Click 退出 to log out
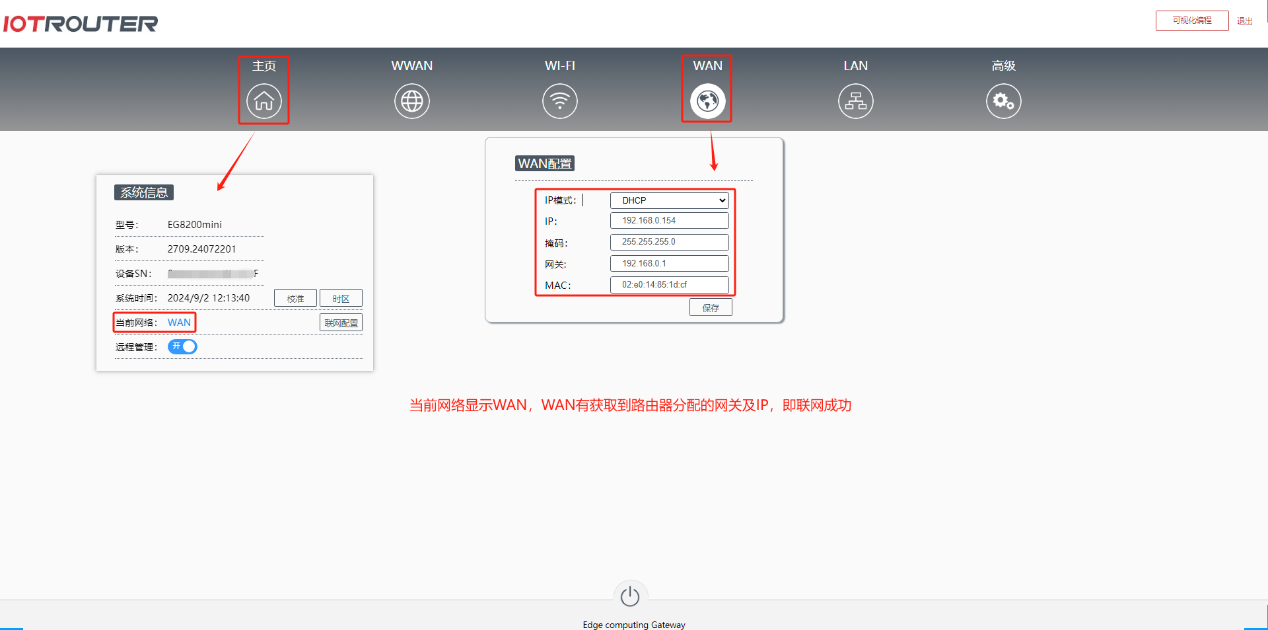This screenshot has width=1268, height=630. 1245,20
